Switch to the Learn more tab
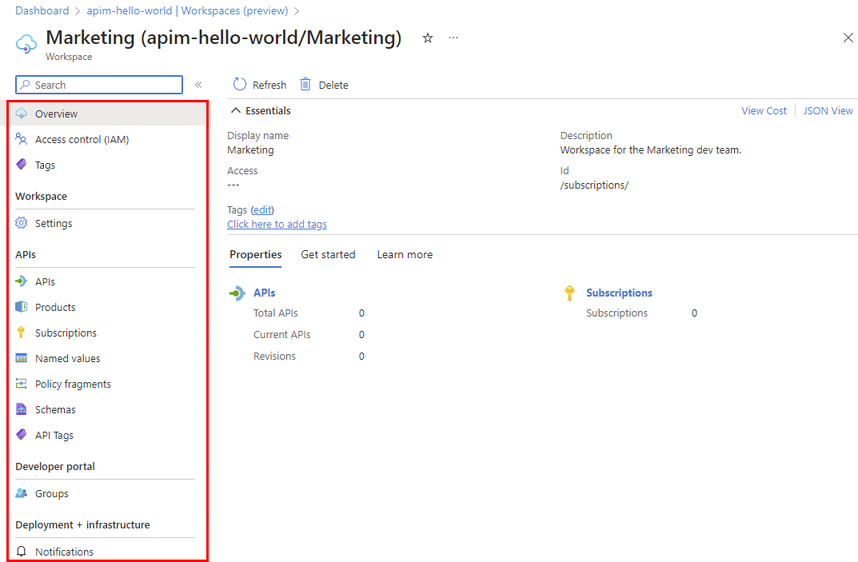The image size is (858, 562). coord(404,255)
